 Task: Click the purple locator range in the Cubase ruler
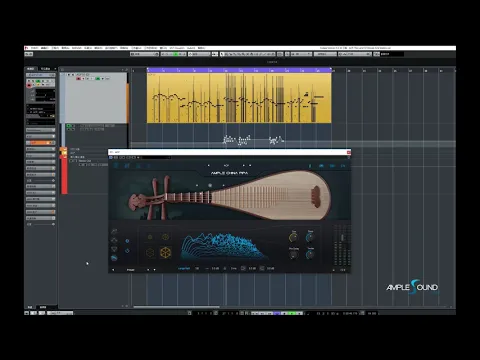239,70
